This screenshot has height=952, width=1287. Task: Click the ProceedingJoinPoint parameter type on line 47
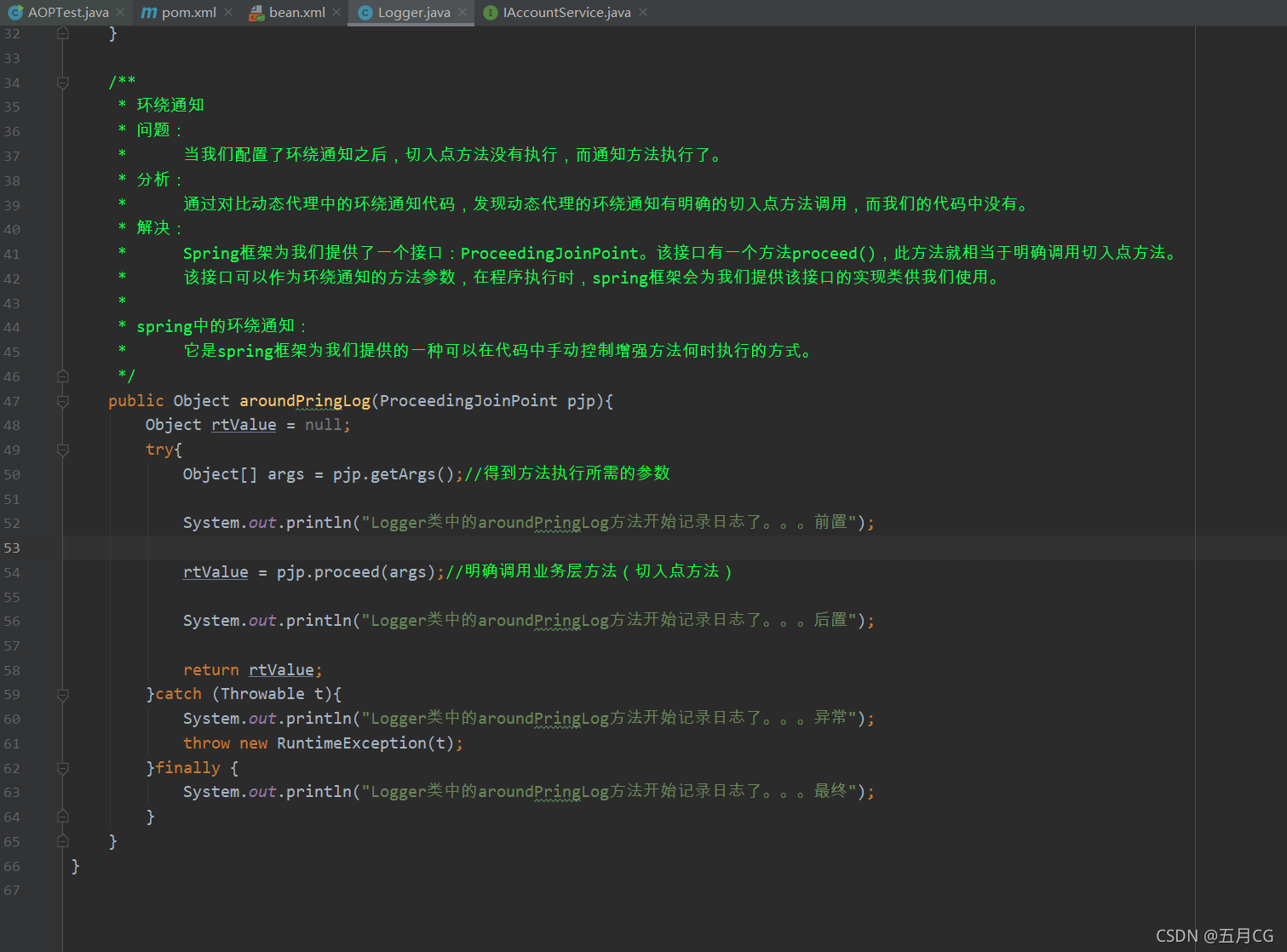point(468,401)
